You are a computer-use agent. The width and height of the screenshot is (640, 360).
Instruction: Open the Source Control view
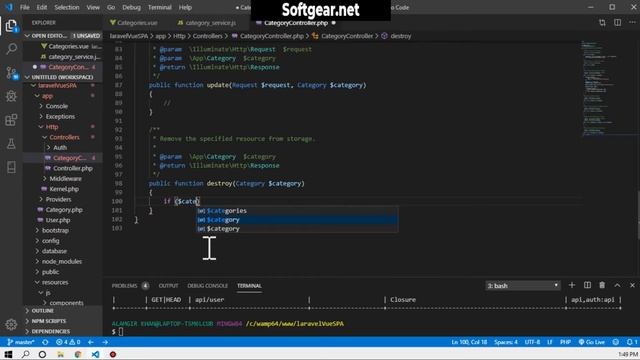point(11,73)
